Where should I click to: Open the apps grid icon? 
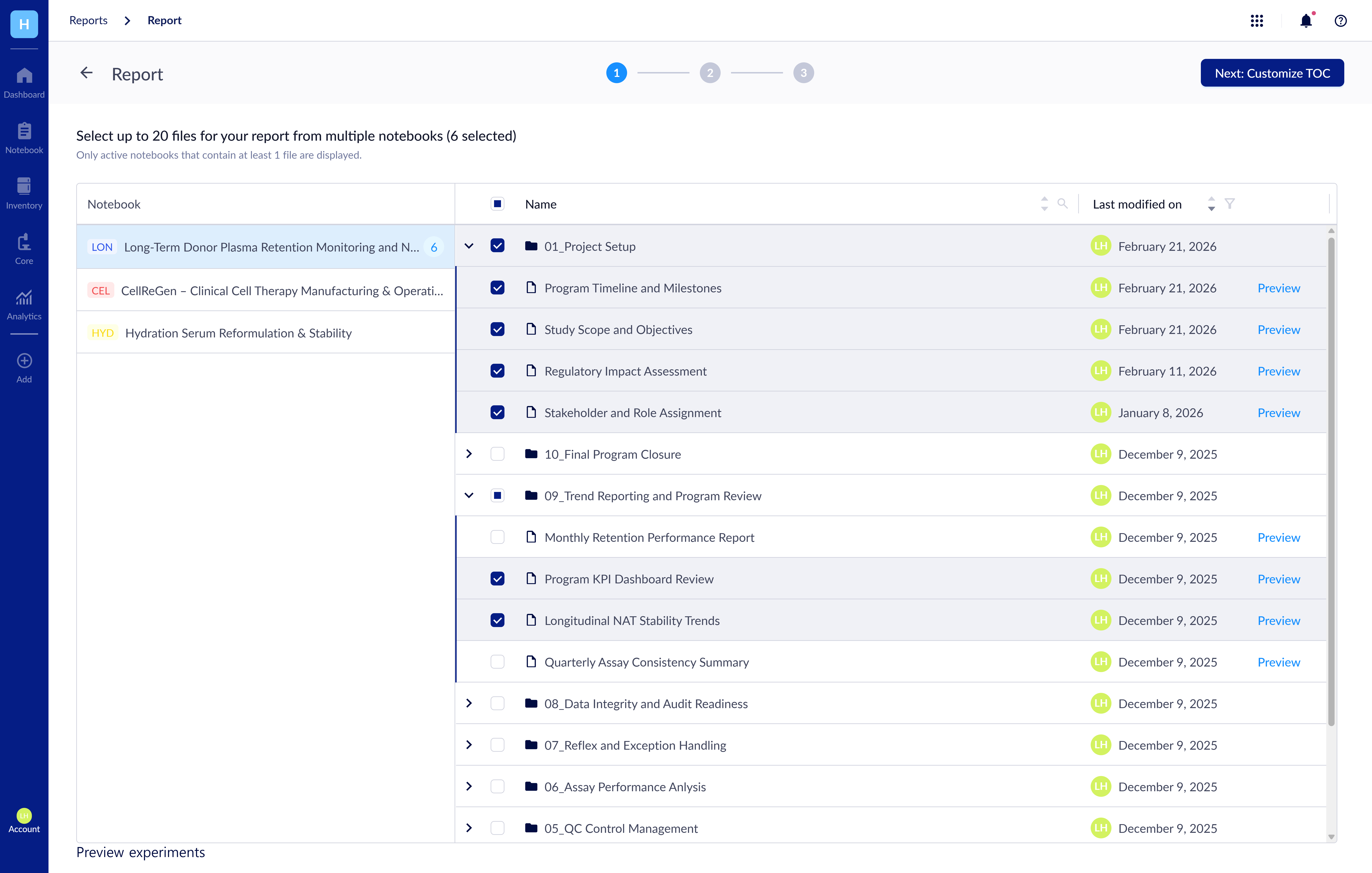coord(1257,21)
